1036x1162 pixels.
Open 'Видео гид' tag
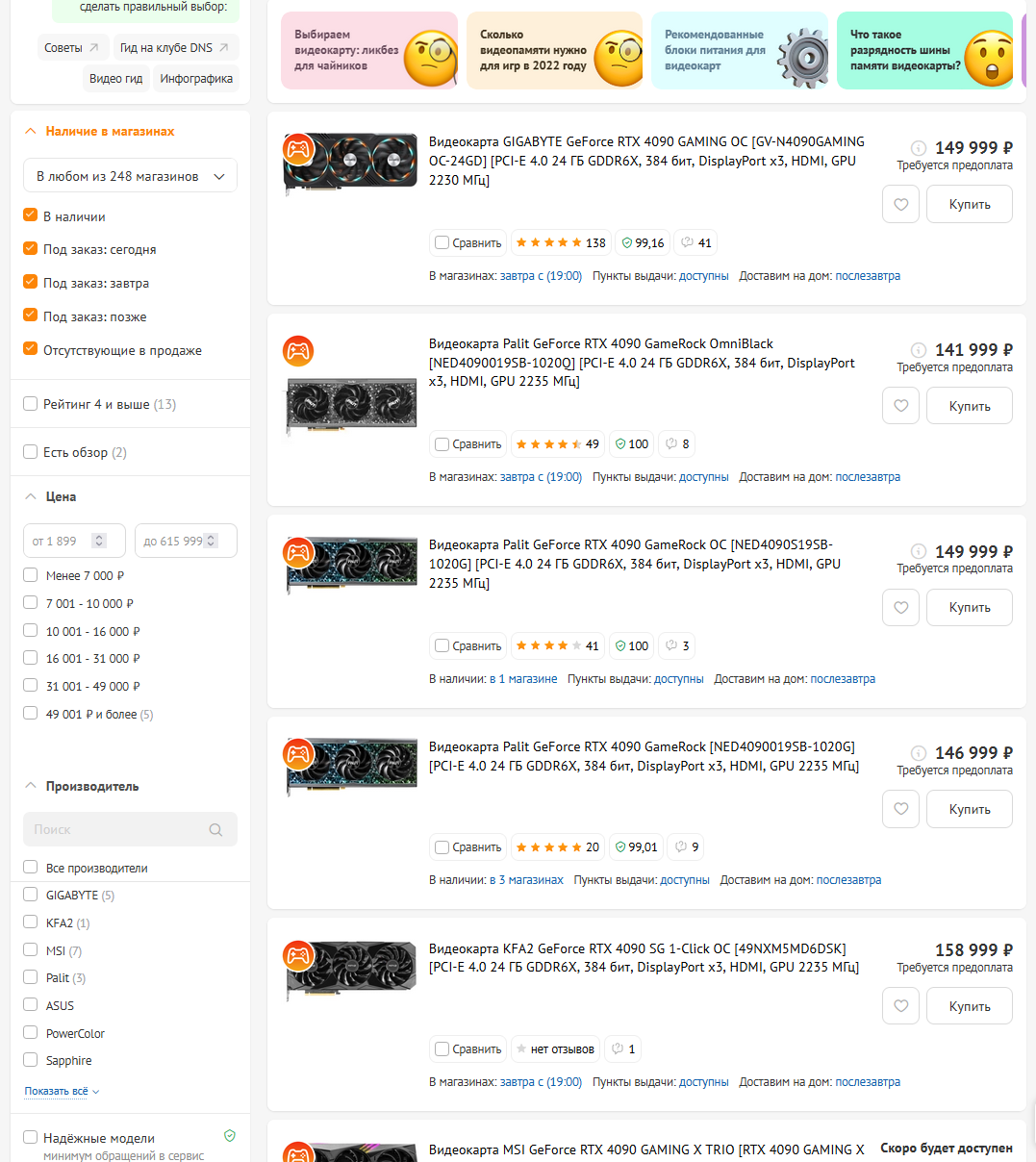pos(115,79)
